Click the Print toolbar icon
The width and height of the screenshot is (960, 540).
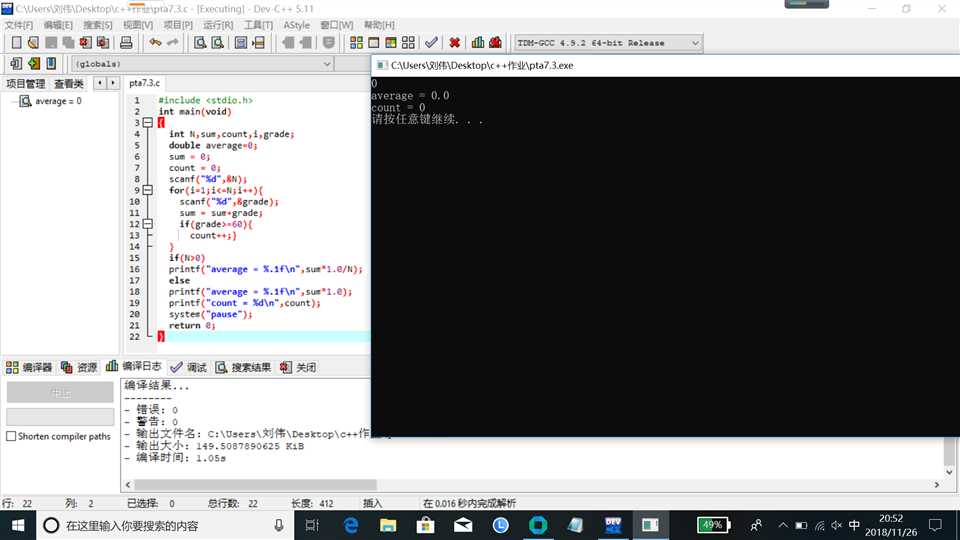126,42
